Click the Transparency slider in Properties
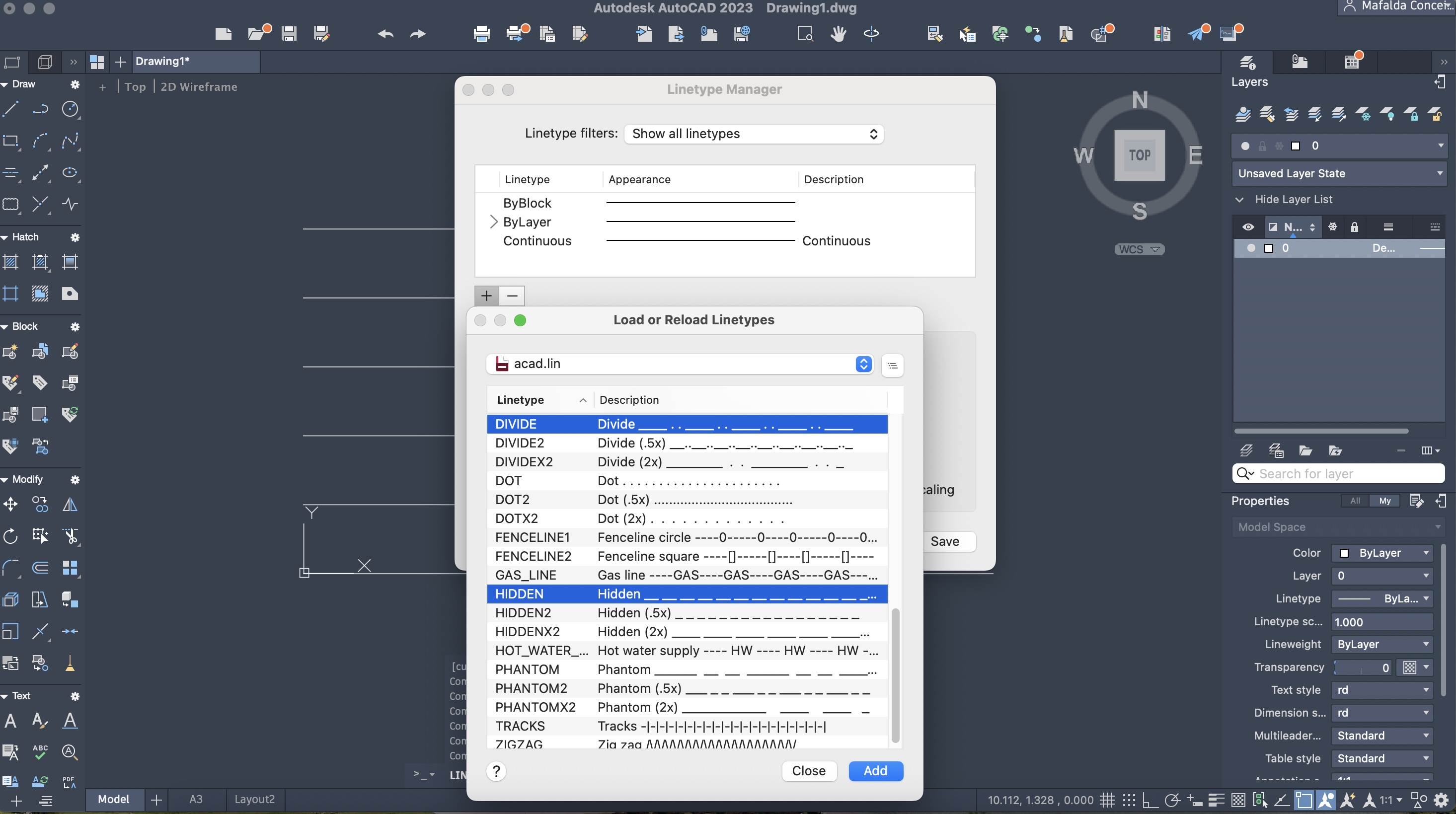This screenshot has height=814, width=1456. click(1361, 667)
